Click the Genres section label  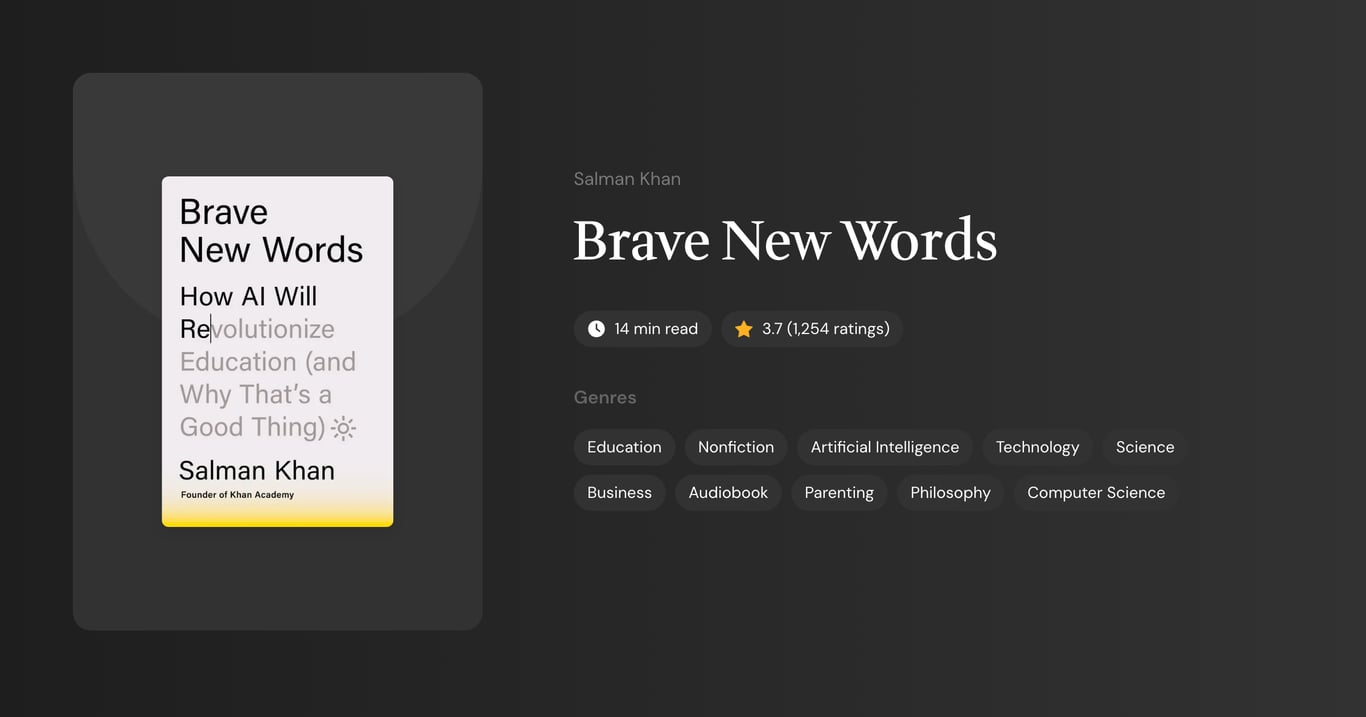[605, 397]
